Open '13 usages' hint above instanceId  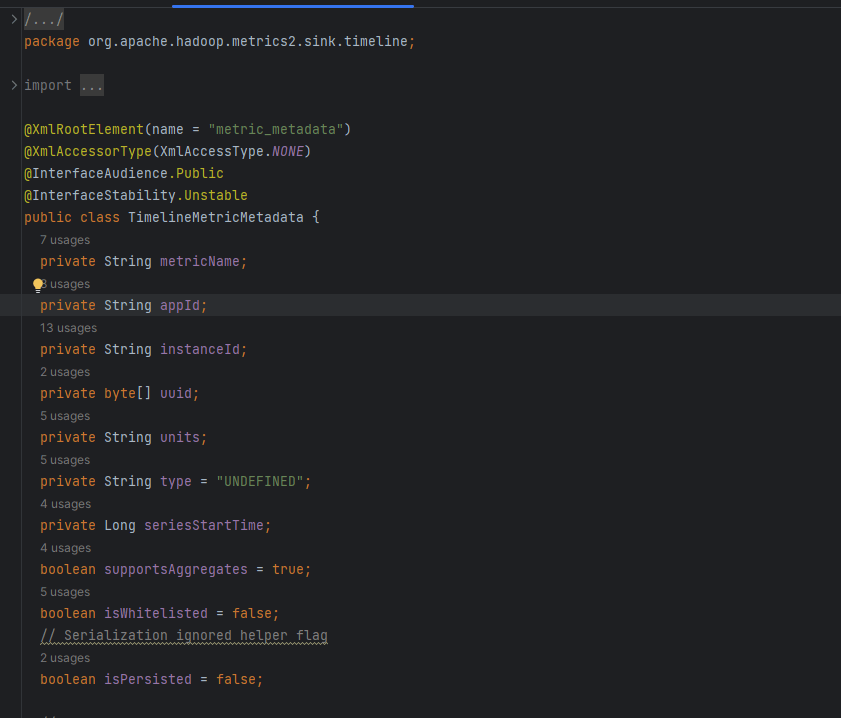click(x=68, y=328)
